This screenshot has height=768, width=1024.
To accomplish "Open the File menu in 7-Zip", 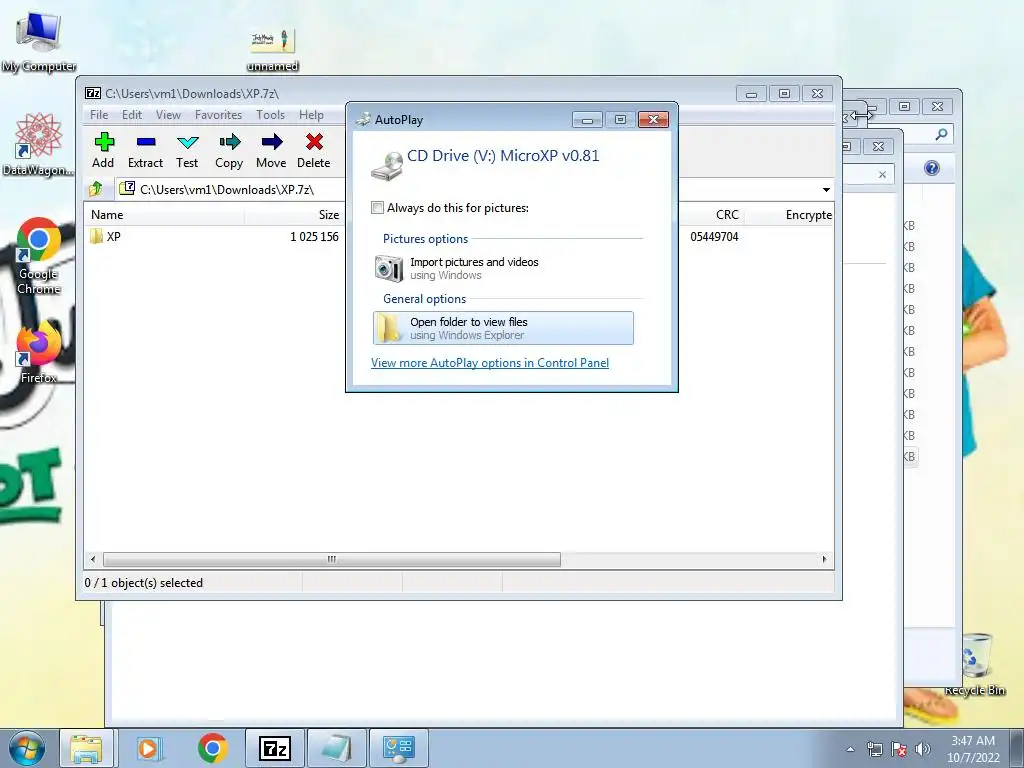I will click(x=99, y=115).
